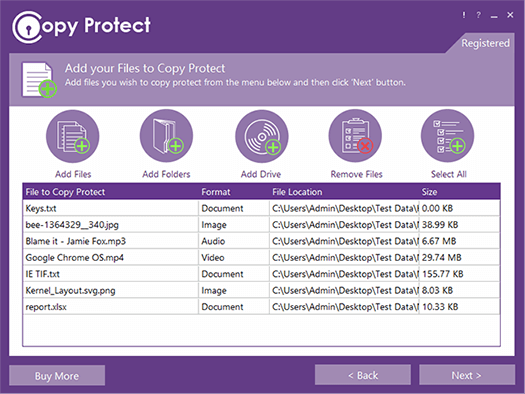Click the Registered tab label

point(485,43)
